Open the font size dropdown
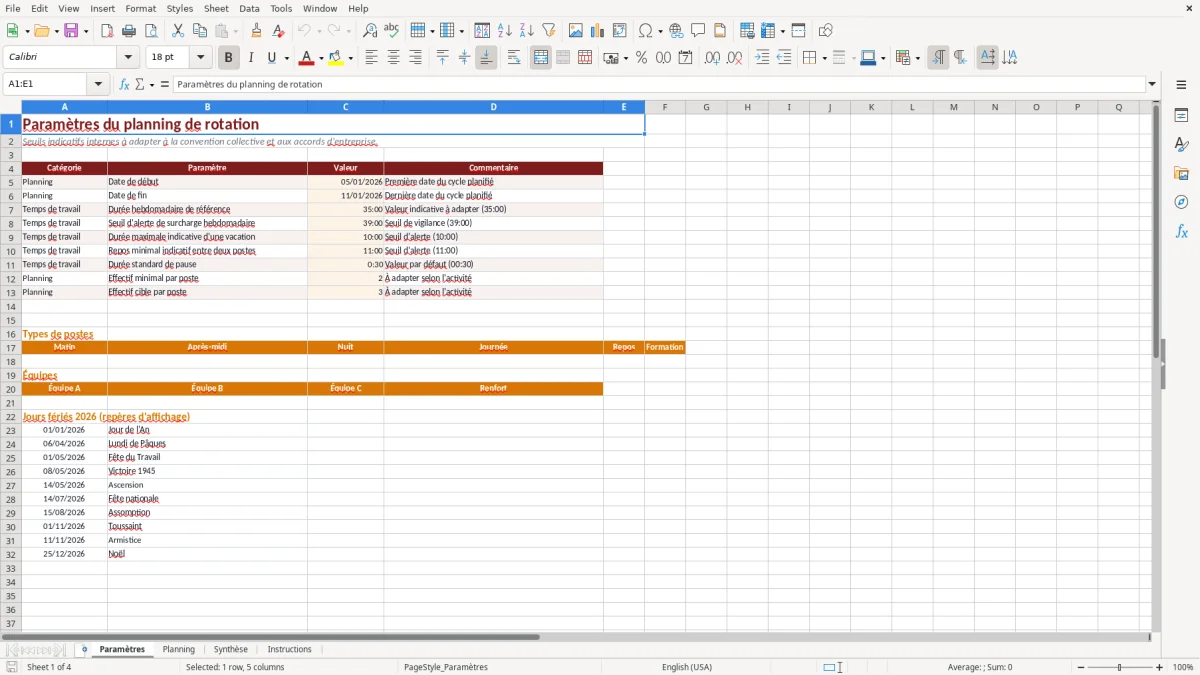Image resolution: width=1200 pixels, height=675 pixels. (x=200, y=58)
